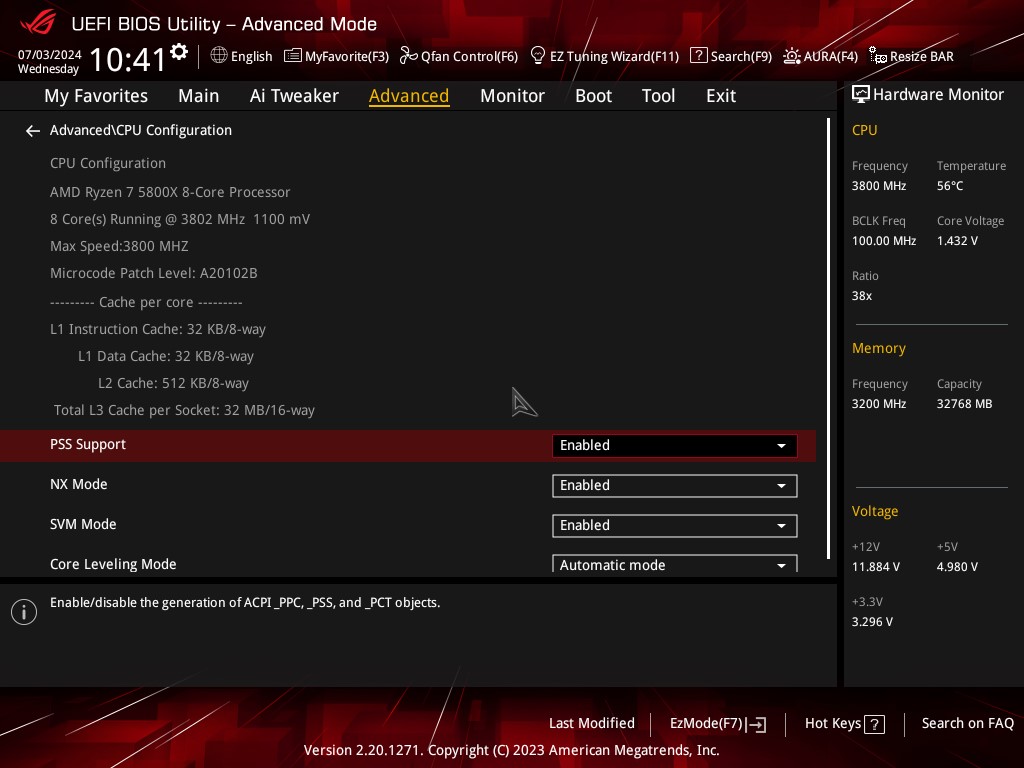Image resolution: width=1024 pixels, height=768 pixels.
Task: Select the SVM Mode label
Action: 83,524
